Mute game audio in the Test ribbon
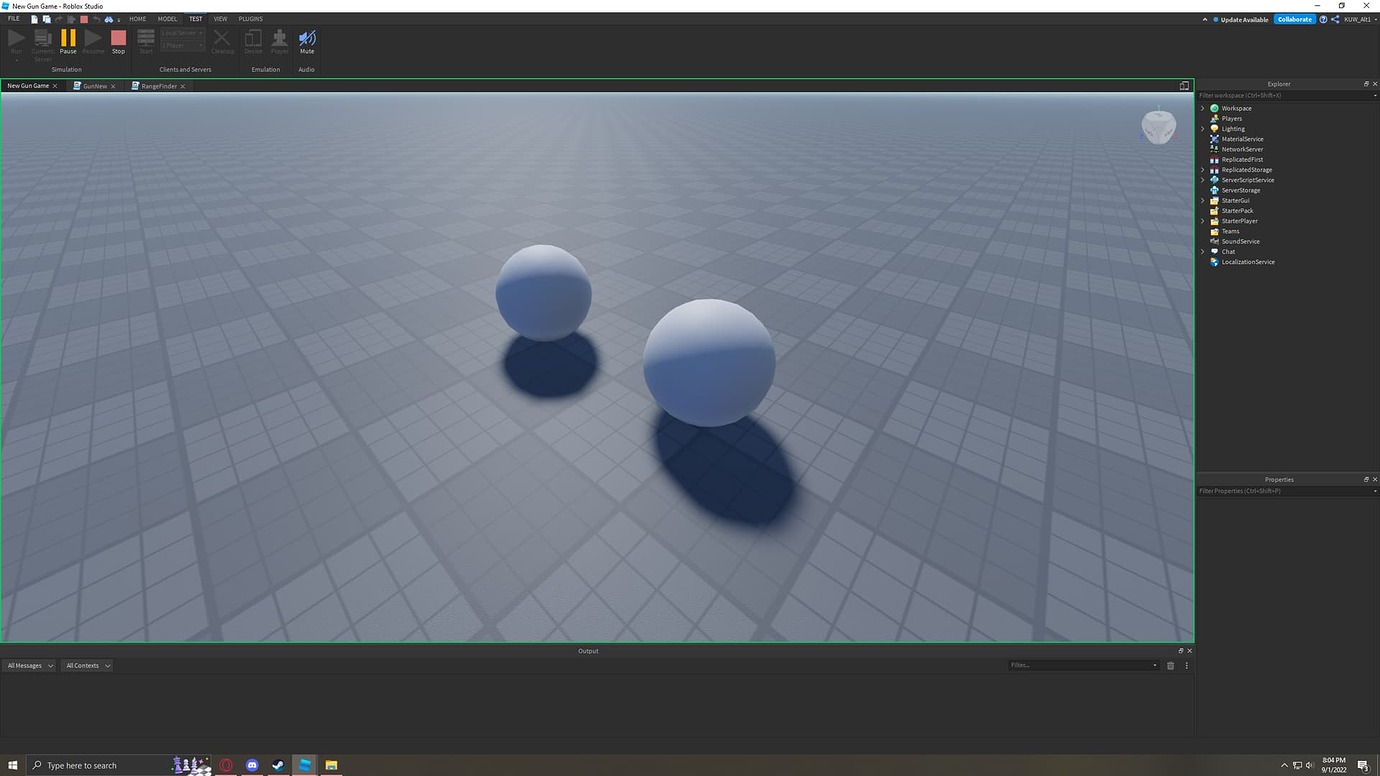1380x776 pixels. coord(306,38)
